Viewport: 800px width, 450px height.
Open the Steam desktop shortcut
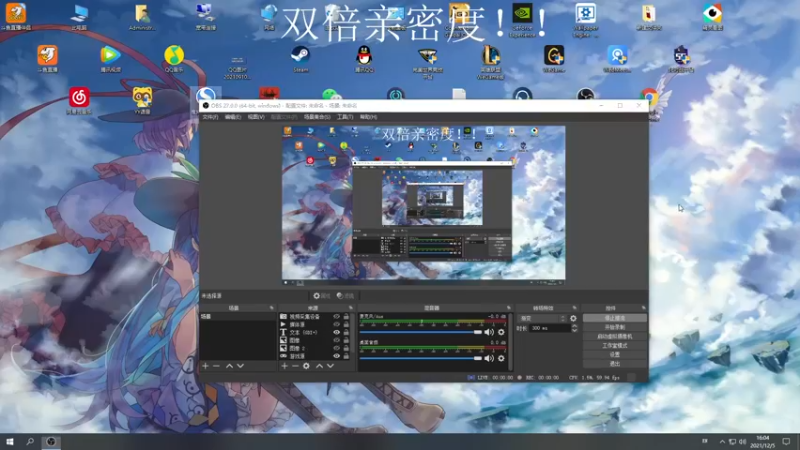tap(300, 58)
